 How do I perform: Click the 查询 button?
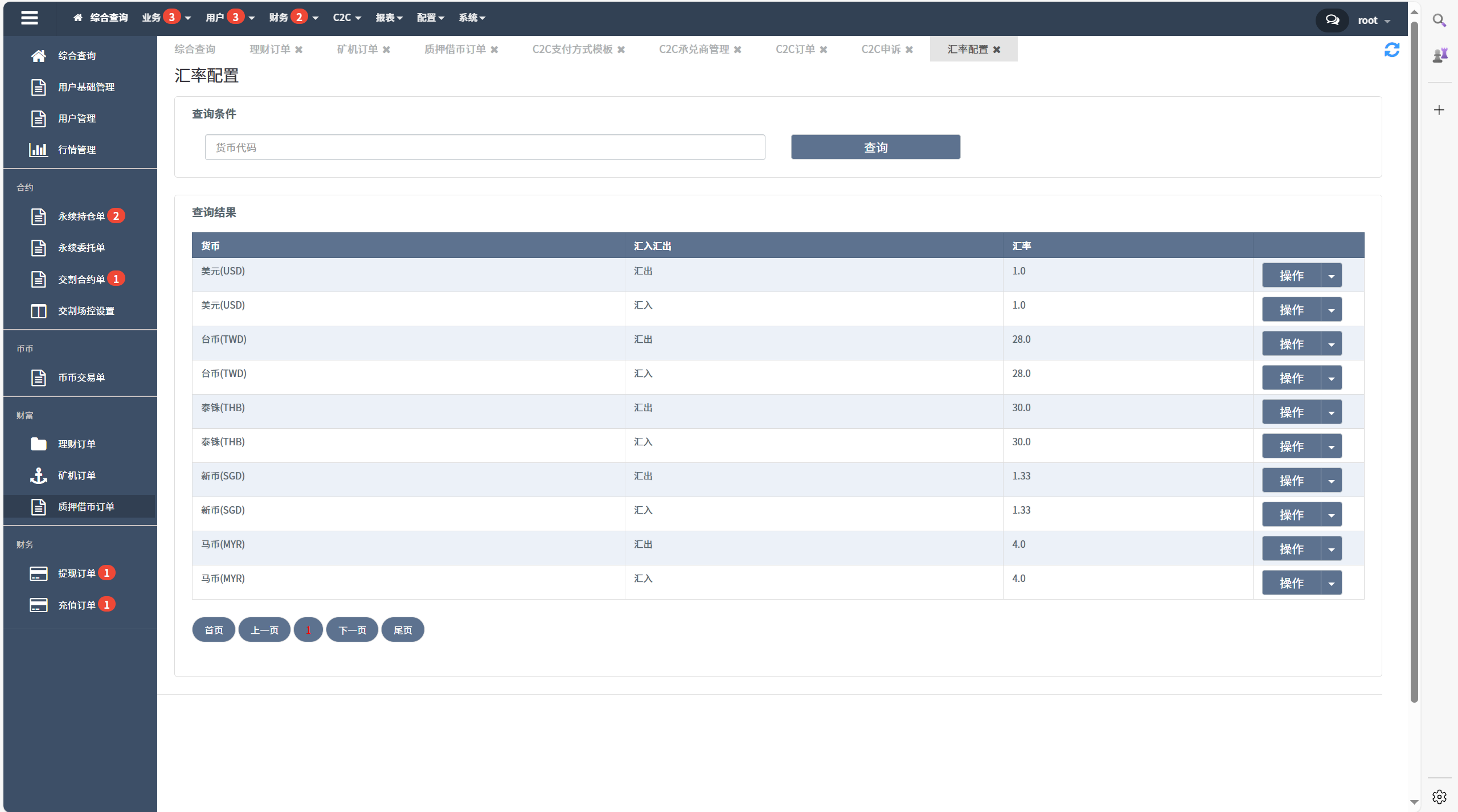pyautogui.click(x=875, y=147)
